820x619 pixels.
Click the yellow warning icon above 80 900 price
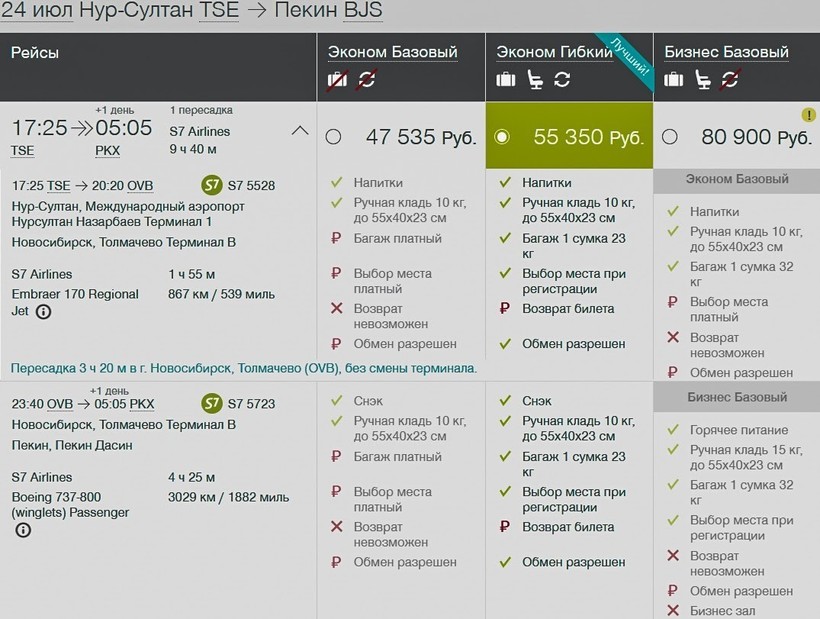pos(808,115)
